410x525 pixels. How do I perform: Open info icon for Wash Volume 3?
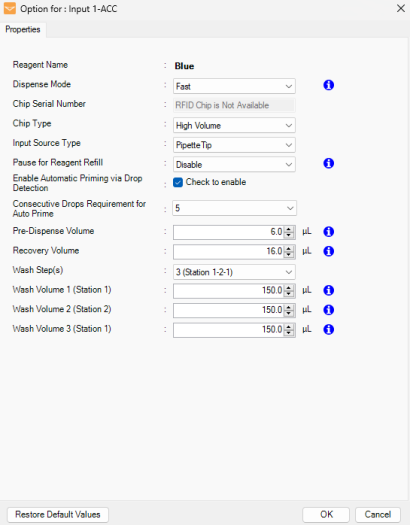[x=328, y=329]
